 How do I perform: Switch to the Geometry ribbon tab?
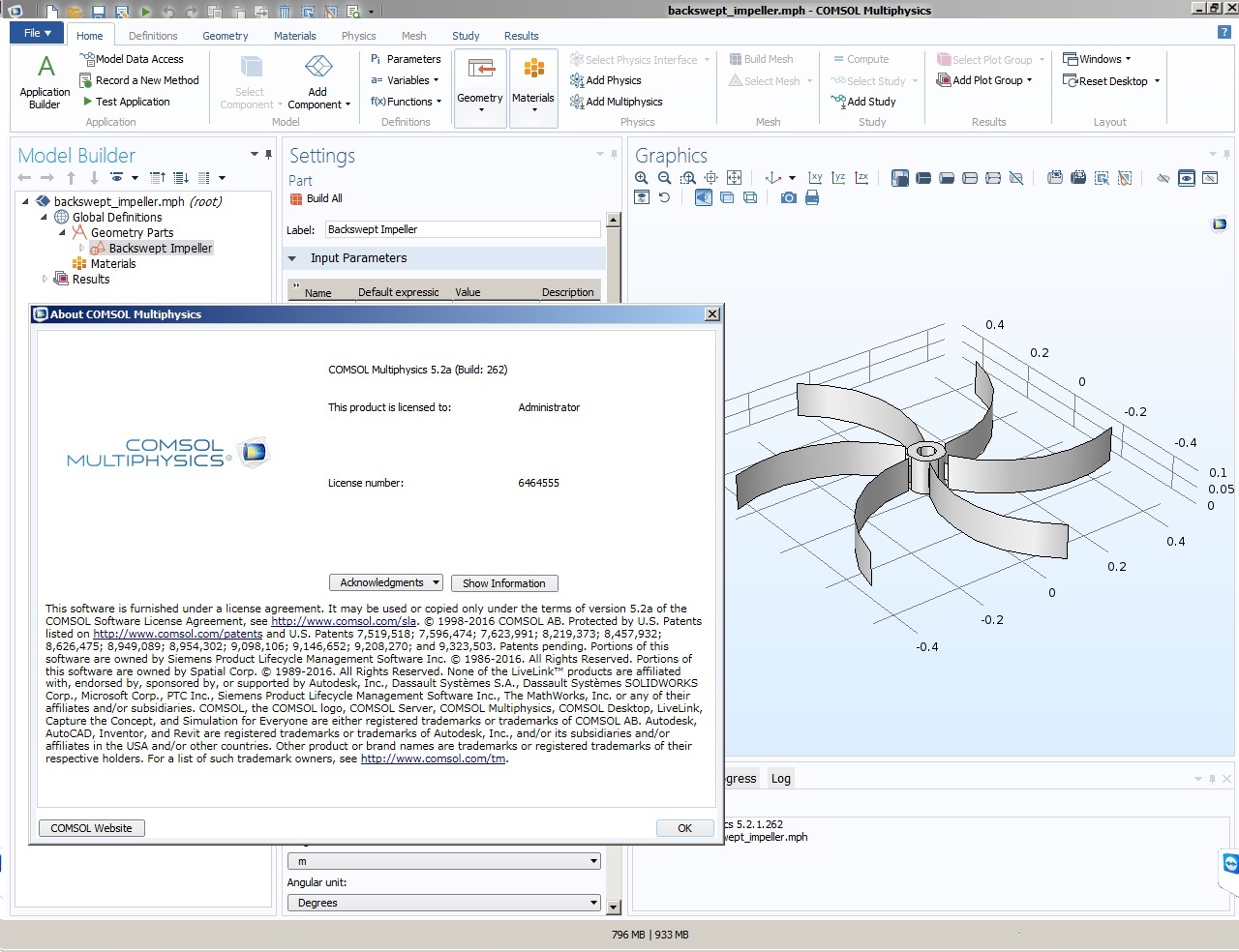(226, 36)
